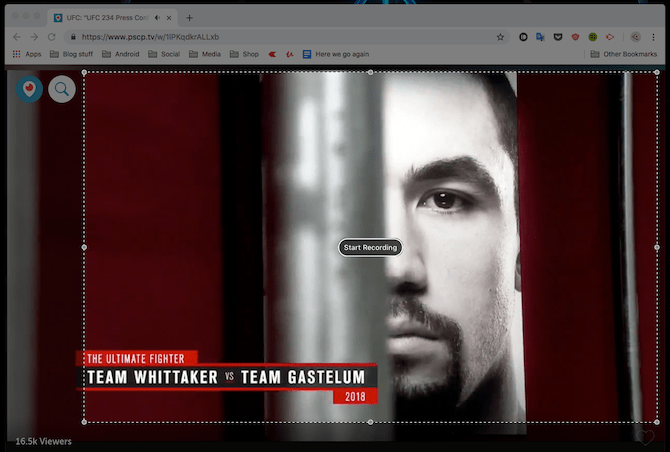Viewport: 670px width, 452px height.
Task: Open the Periscope search magnifier
Action: tap(62, 89)
